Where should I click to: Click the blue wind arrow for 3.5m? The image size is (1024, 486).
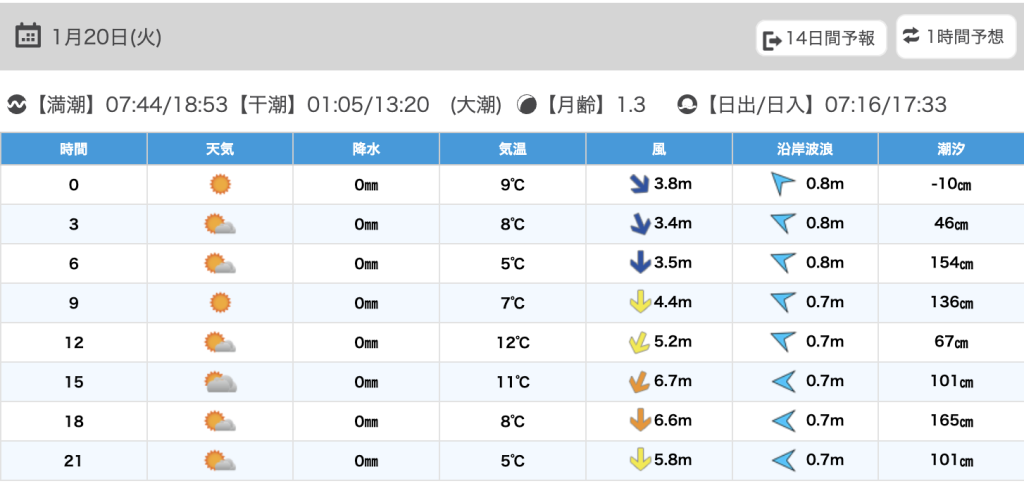tap(638, 263)
